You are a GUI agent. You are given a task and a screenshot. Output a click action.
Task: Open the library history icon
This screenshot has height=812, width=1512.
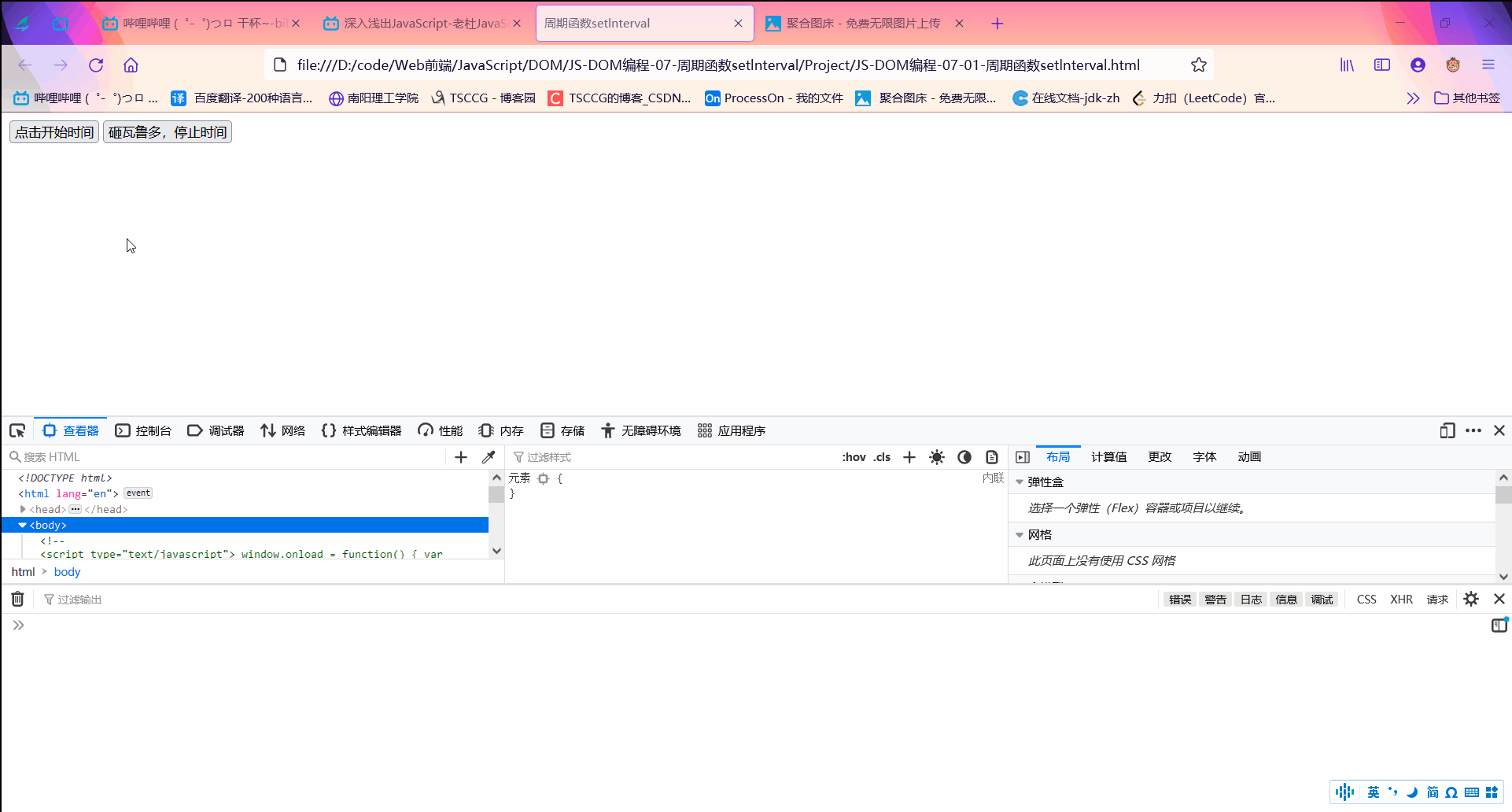(x=1348, y=65)
